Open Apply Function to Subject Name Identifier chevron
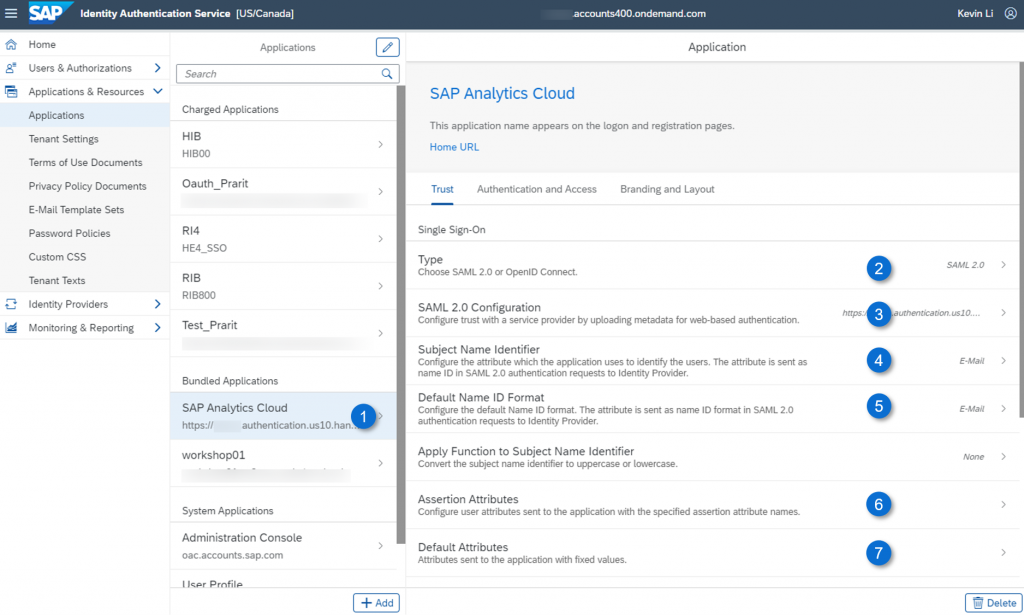 (x=1003, y=456)
